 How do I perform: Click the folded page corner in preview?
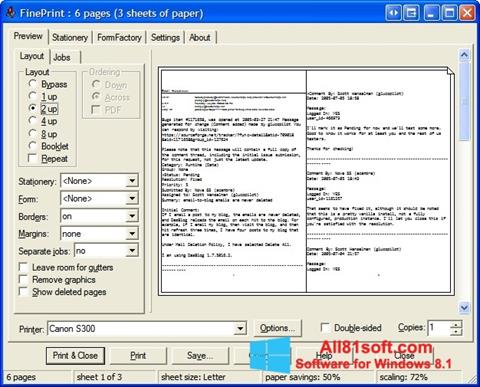(x=450, y=71)
